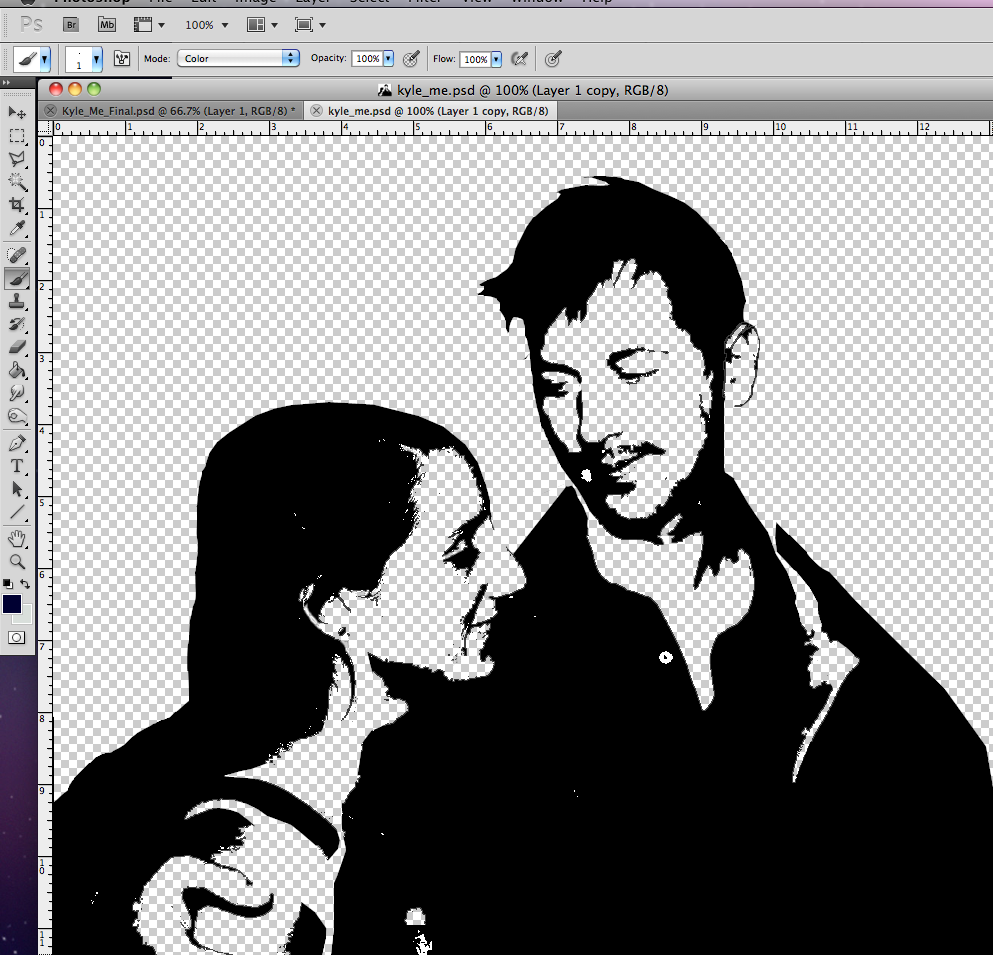
Task: Open Mini Bridge with the Mb button
Action: point(106,24)
